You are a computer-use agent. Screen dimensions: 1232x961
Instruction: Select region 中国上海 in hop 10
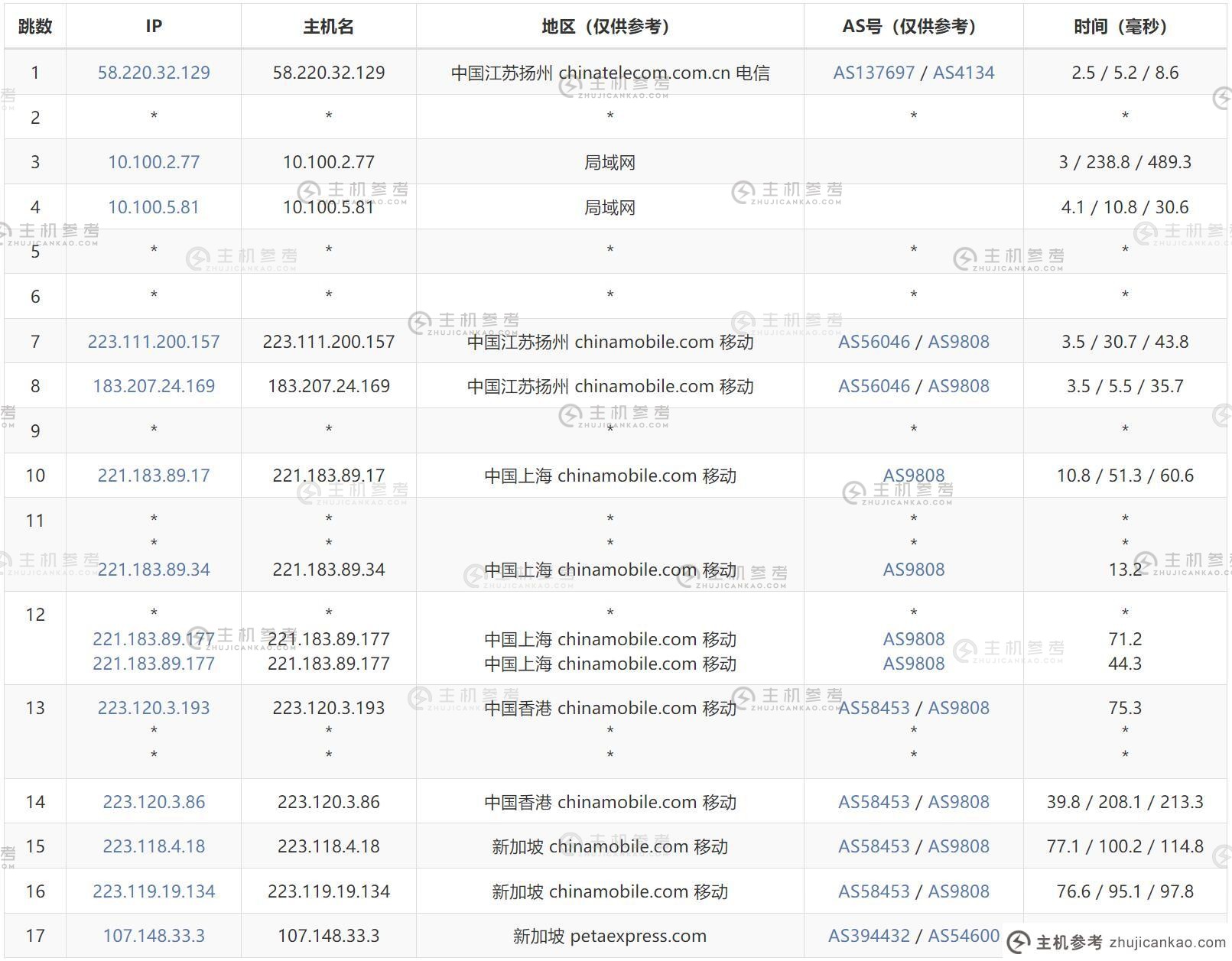click(x=610, y=476)
